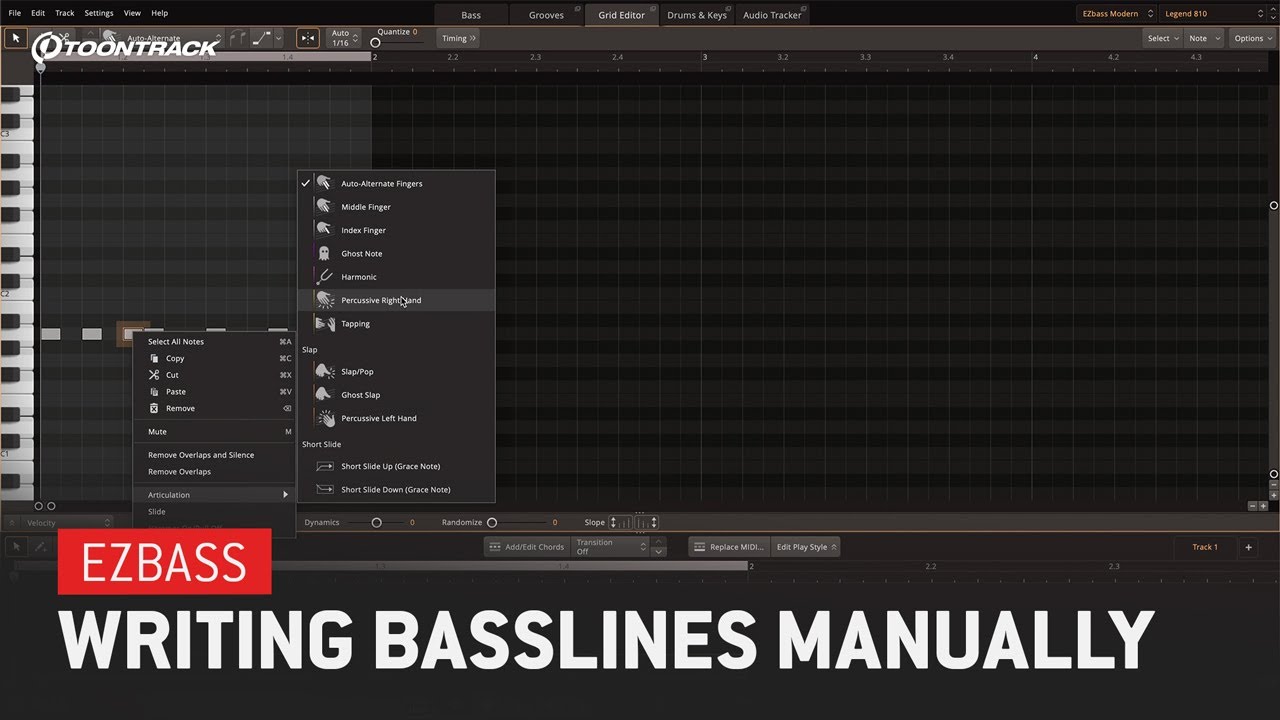Click the Copy icon in context menu
1280x720 pixels.
(154, 358)
